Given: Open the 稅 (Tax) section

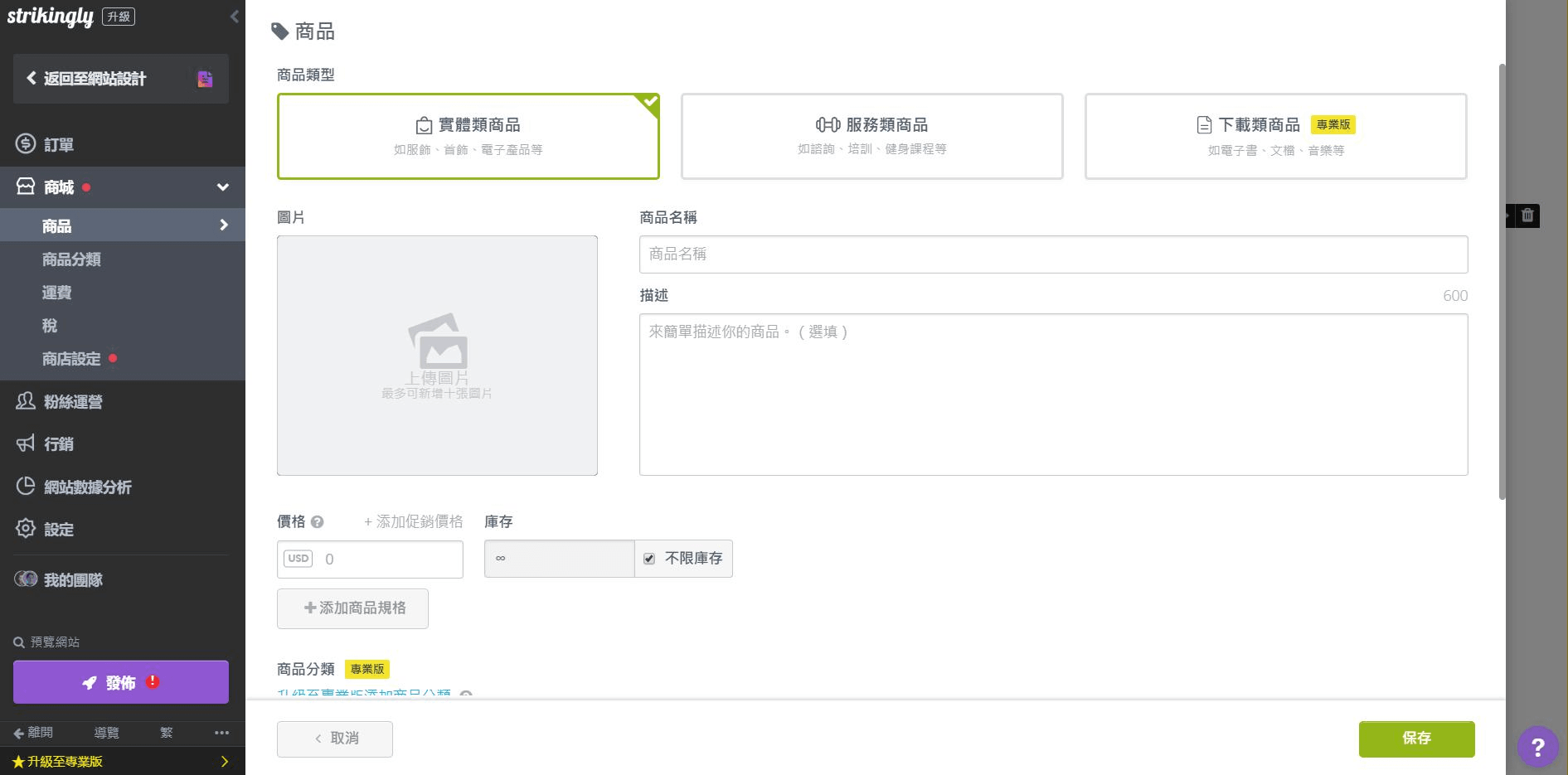Looking at the screenshot, I should click(x=49, y=325).
